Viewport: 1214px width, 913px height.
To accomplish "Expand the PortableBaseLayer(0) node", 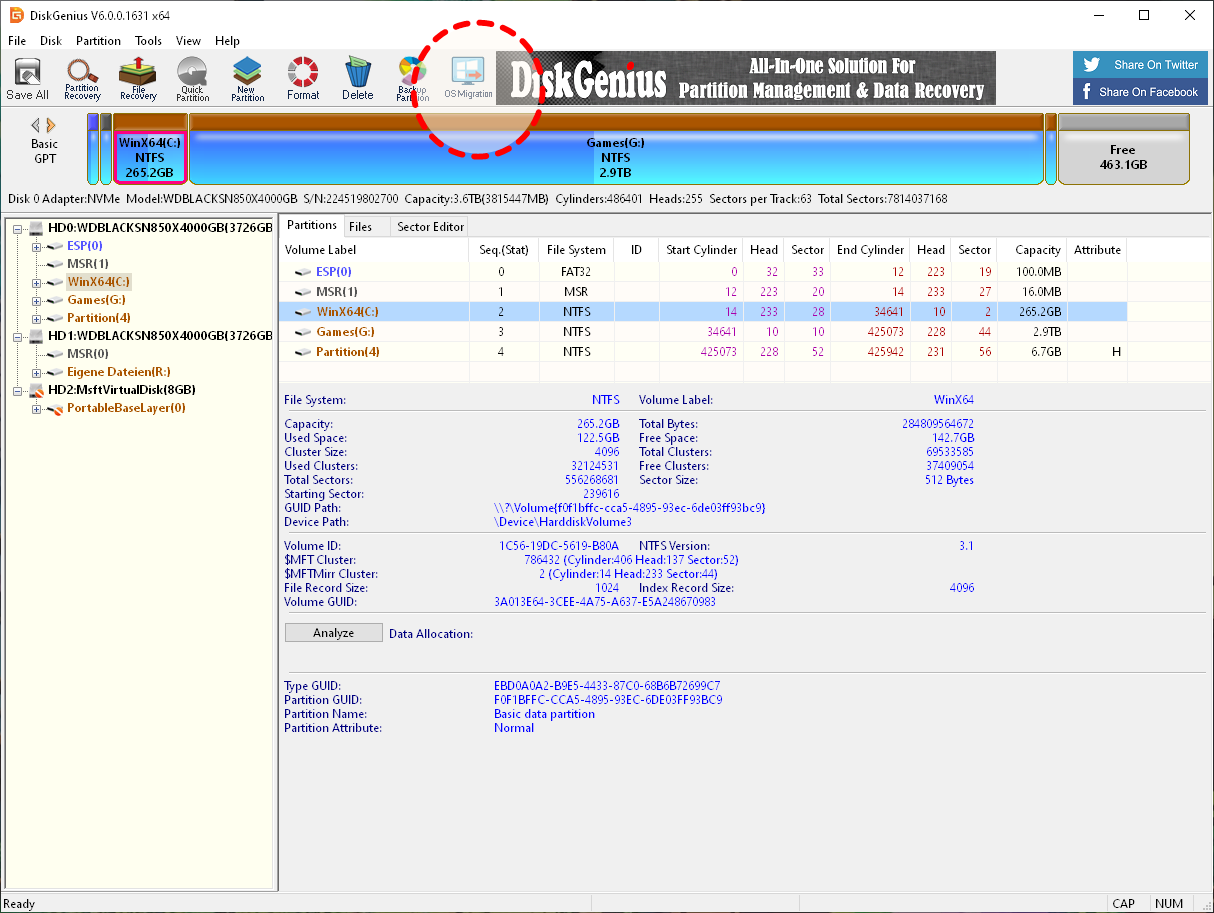I will tap(35, 408).
